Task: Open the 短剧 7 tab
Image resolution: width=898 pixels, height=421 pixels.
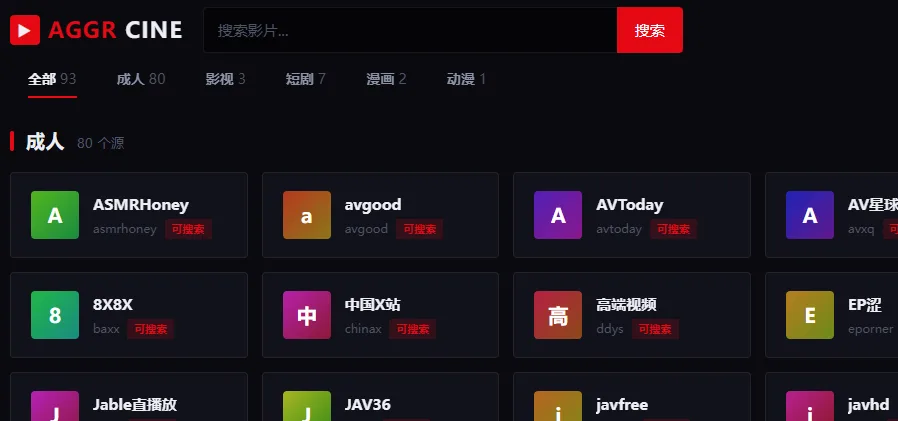Action: (x=306, y=79)
